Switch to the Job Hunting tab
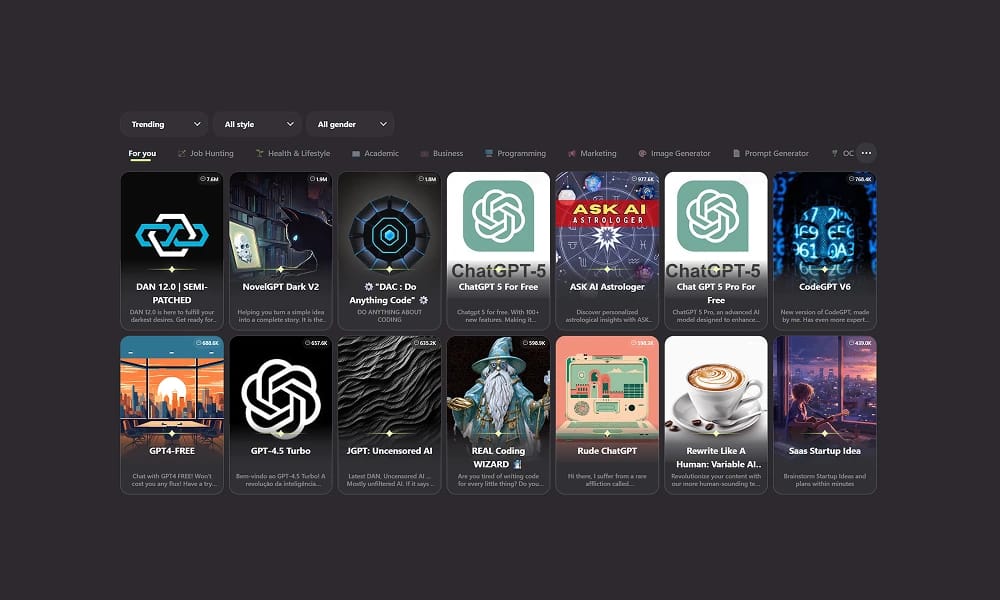 click(205, 154)
